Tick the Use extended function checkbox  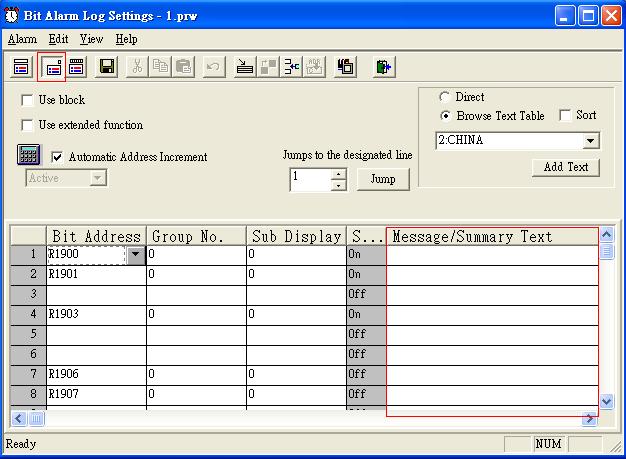[27, 125]
